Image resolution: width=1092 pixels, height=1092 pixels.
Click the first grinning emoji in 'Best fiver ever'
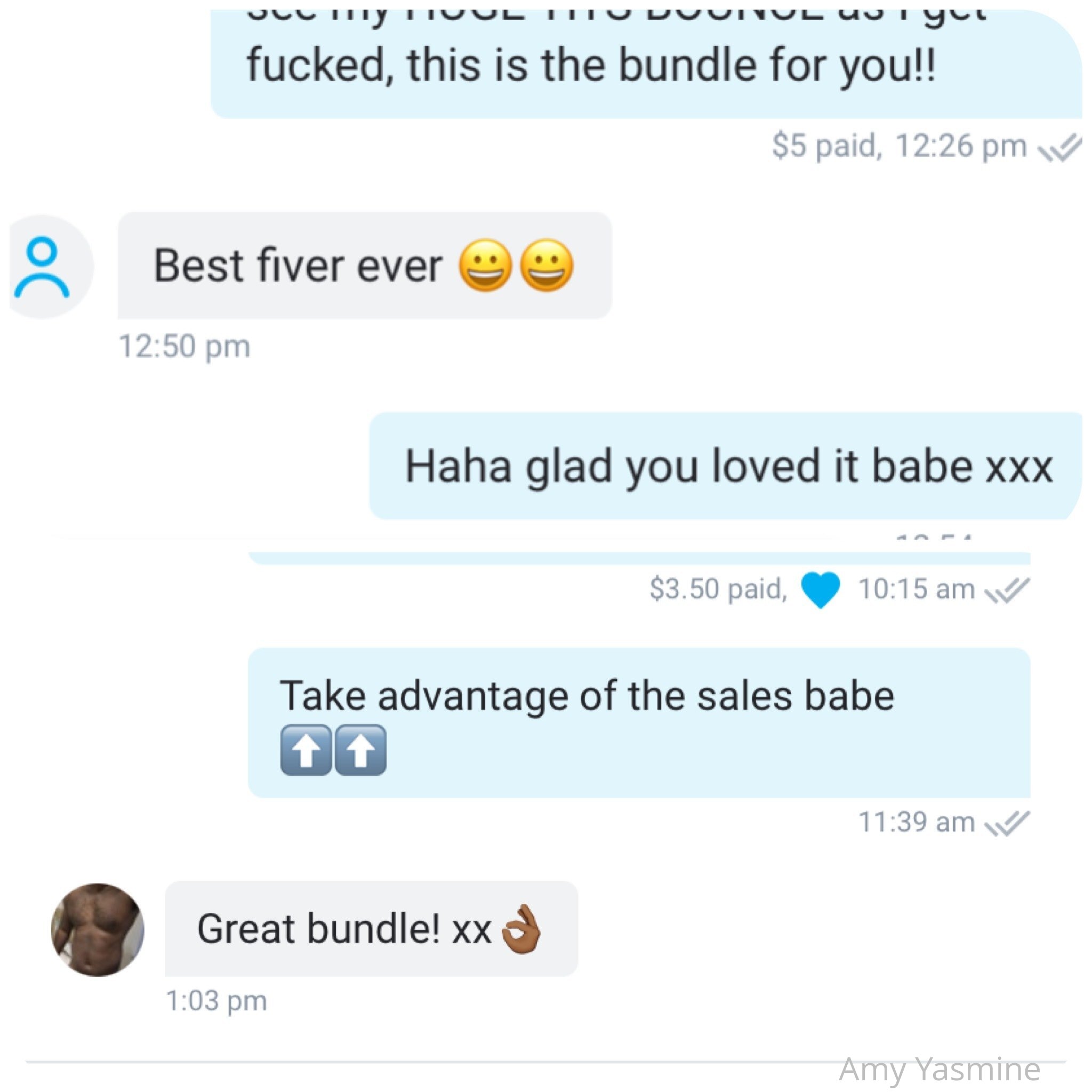click(x=485, y=265)
